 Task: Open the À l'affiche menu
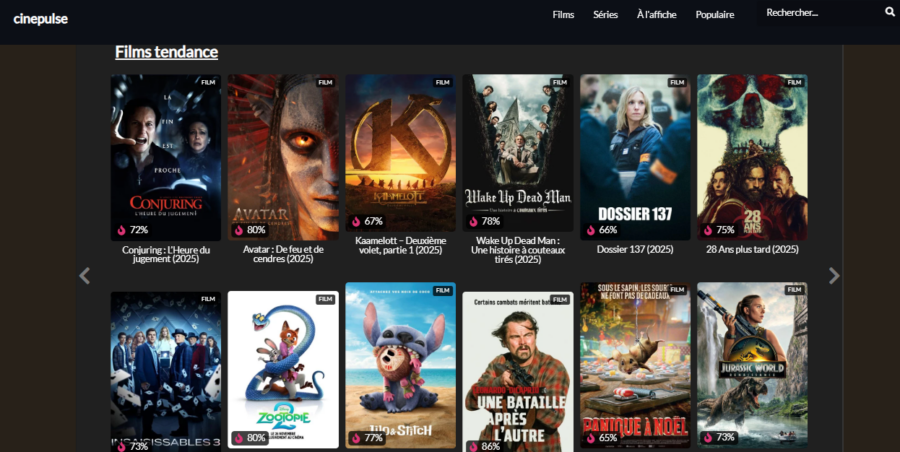657,15
